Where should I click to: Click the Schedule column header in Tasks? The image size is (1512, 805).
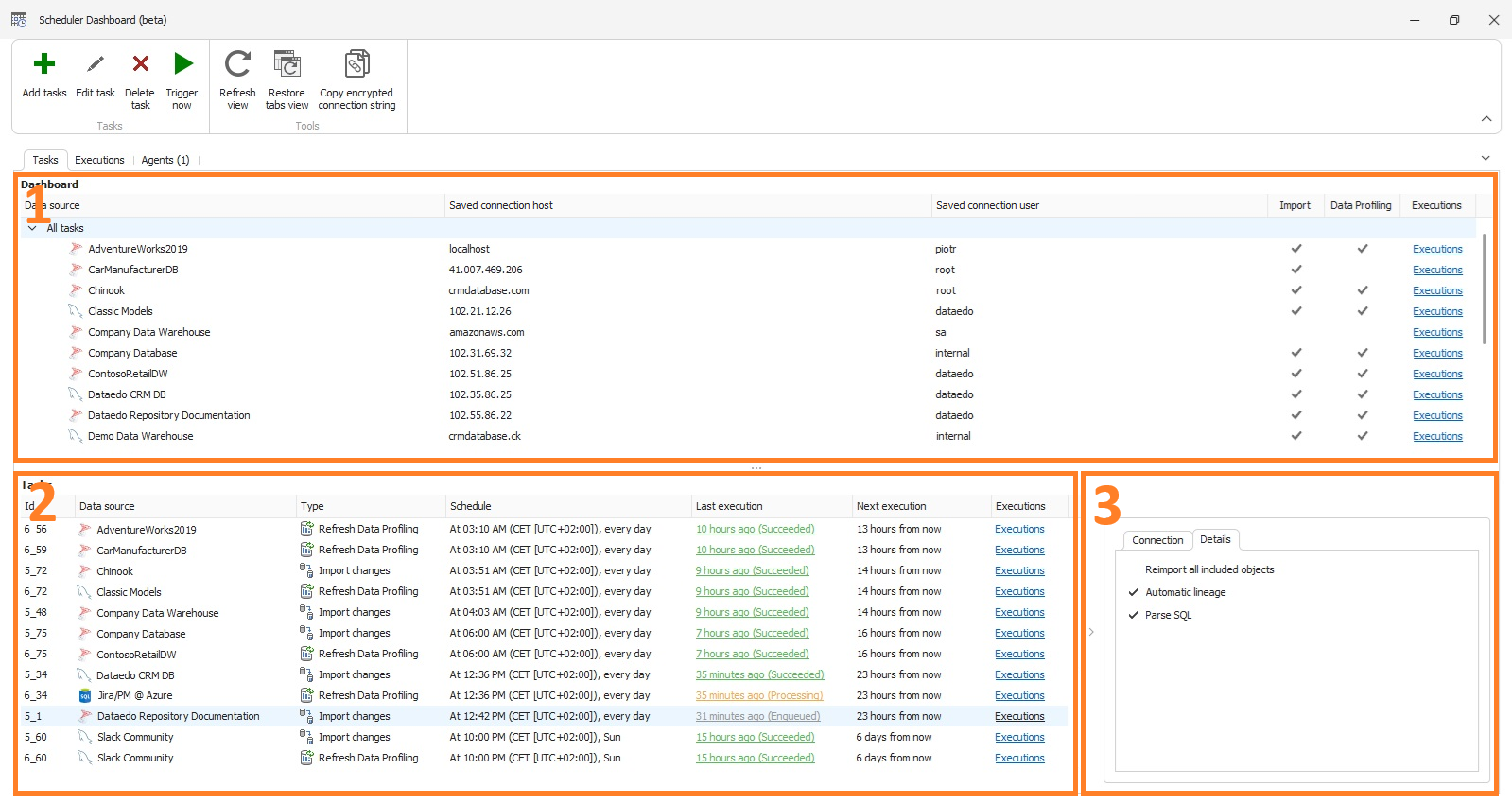coord(568,506)
